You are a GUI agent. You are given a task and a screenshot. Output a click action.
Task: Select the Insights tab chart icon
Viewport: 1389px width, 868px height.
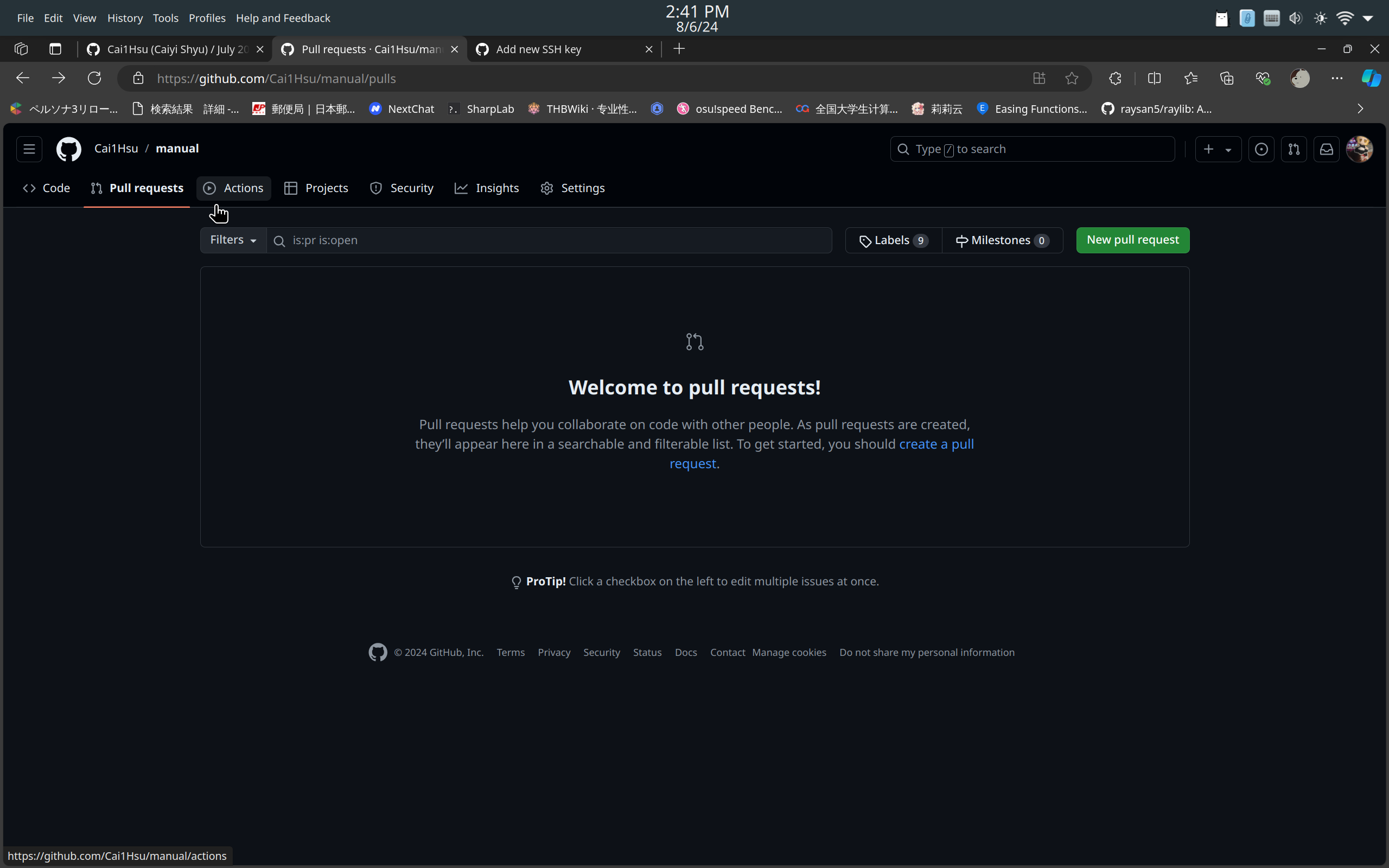(x=461, y=188)
